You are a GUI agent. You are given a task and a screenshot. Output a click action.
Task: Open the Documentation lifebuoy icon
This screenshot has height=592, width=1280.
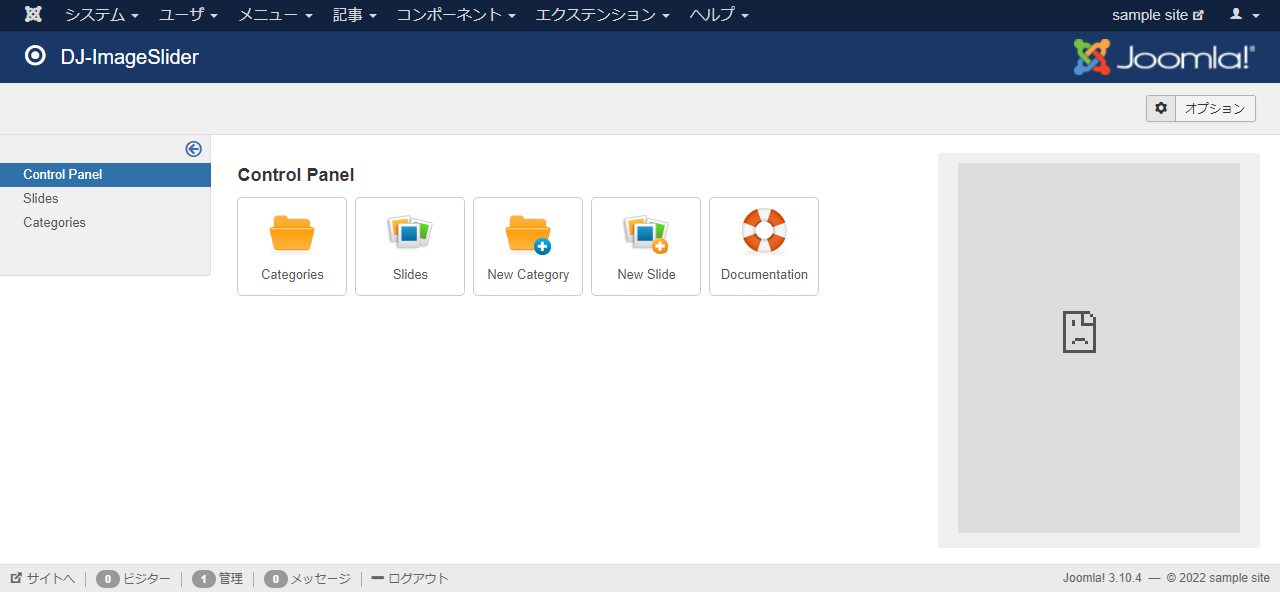click(x=764, y=232)
